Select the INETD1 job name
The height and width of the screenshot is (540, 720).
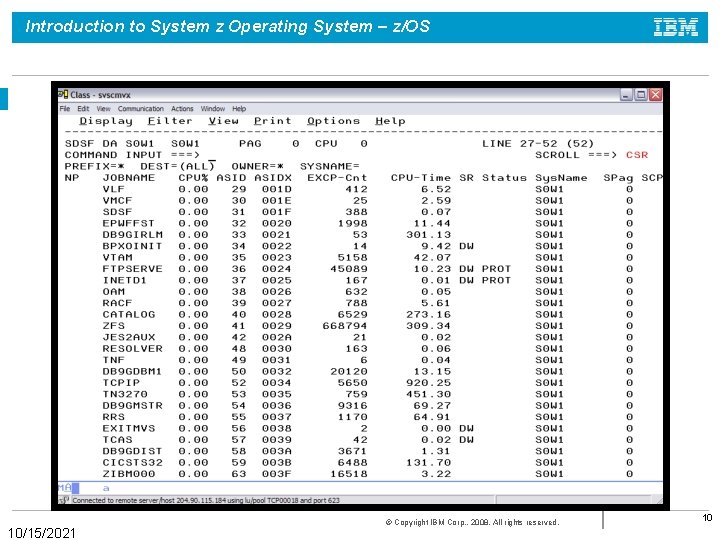coord(125,281)
